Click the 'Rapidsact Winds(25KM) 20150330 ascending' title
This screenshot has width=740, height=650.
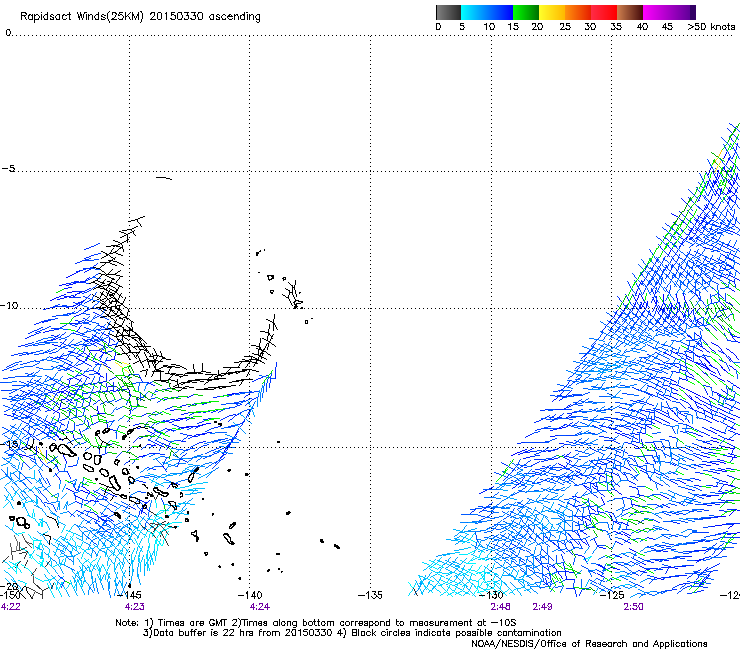coord(140,16)
